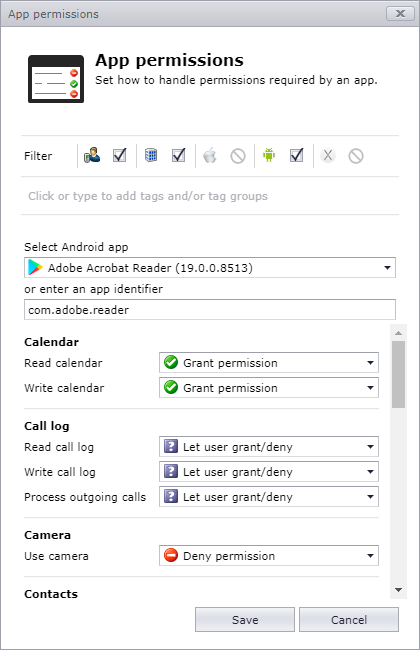Click the App permissions list header icon

56,79
